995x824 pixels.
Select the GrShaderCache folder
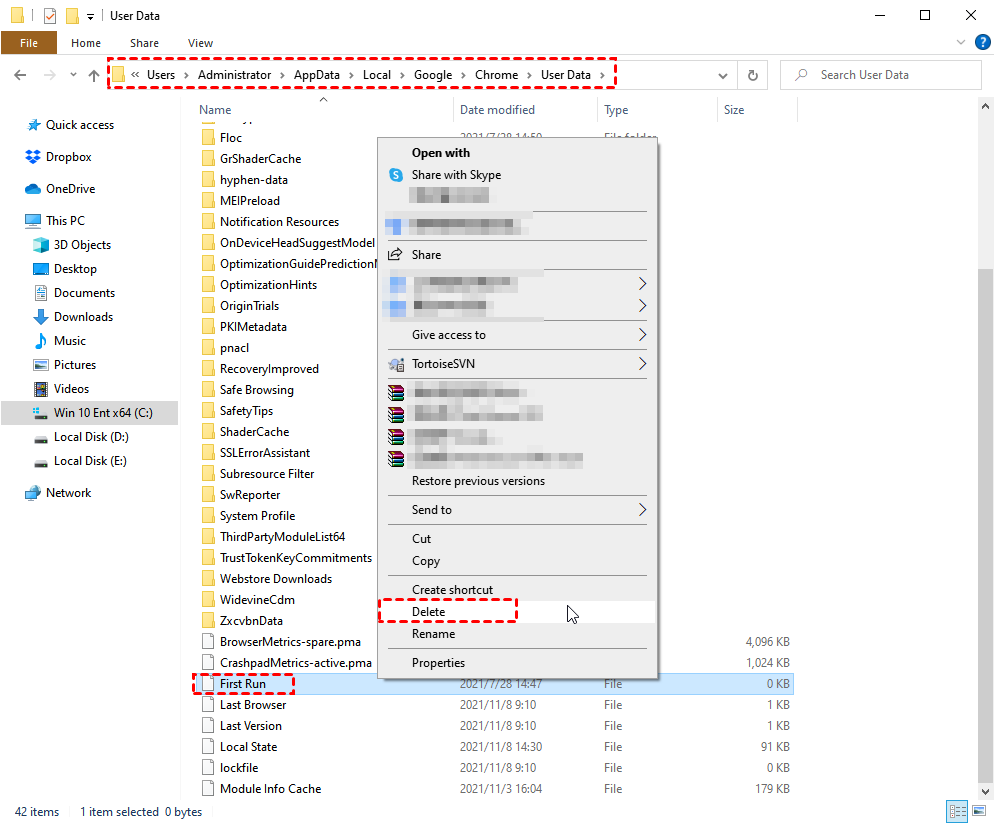tap(260, 159)
